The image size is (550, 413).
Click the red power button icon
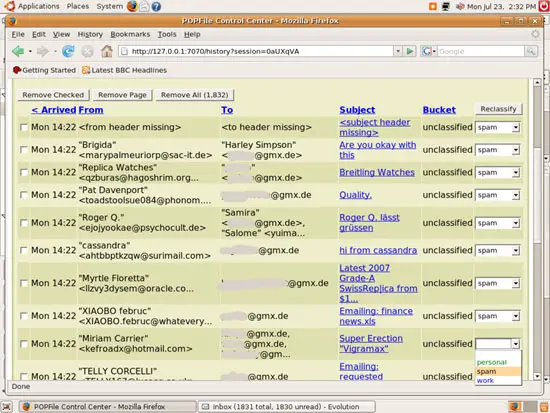544,6
